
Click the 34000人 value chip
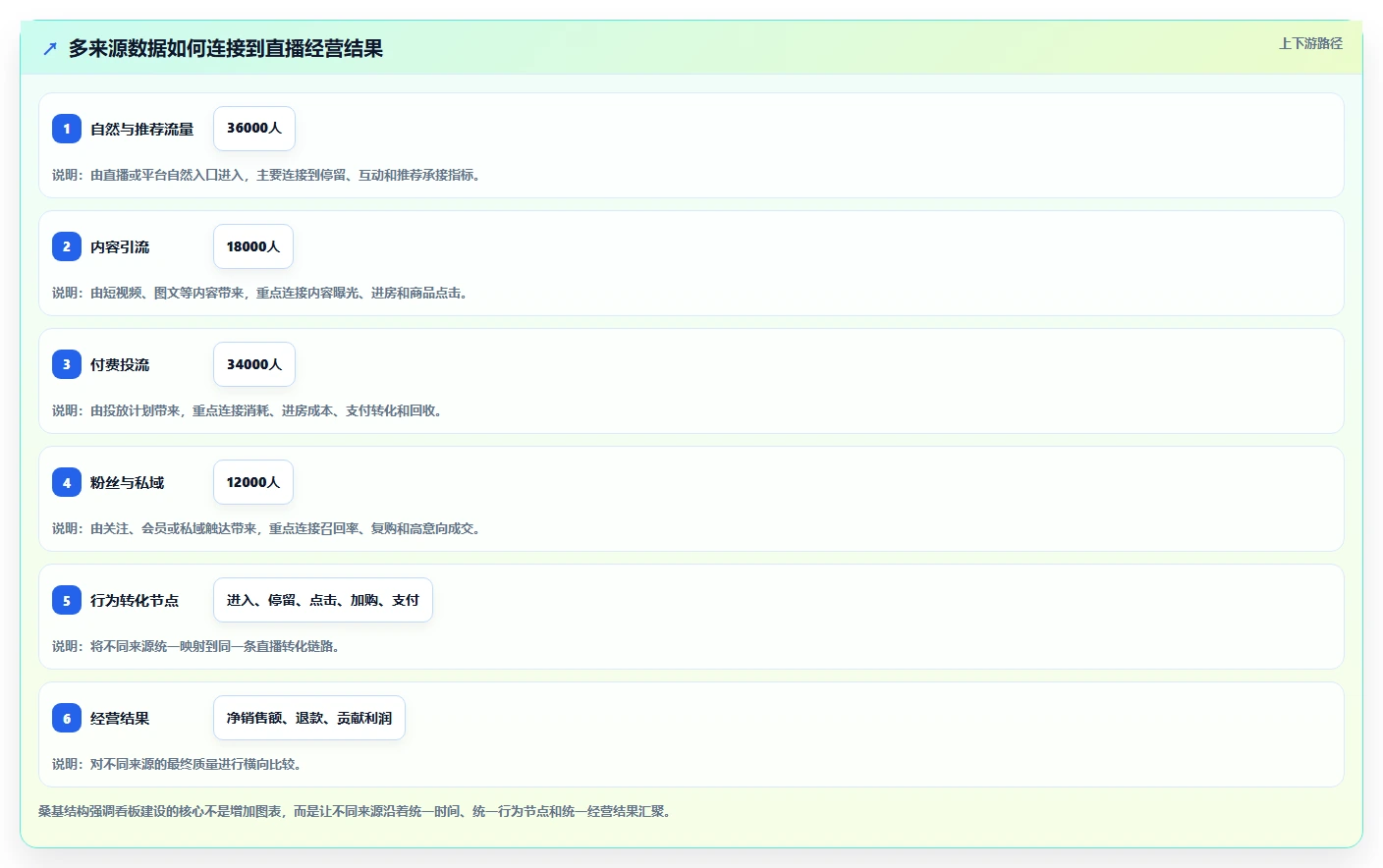click(x=254, y=364)
